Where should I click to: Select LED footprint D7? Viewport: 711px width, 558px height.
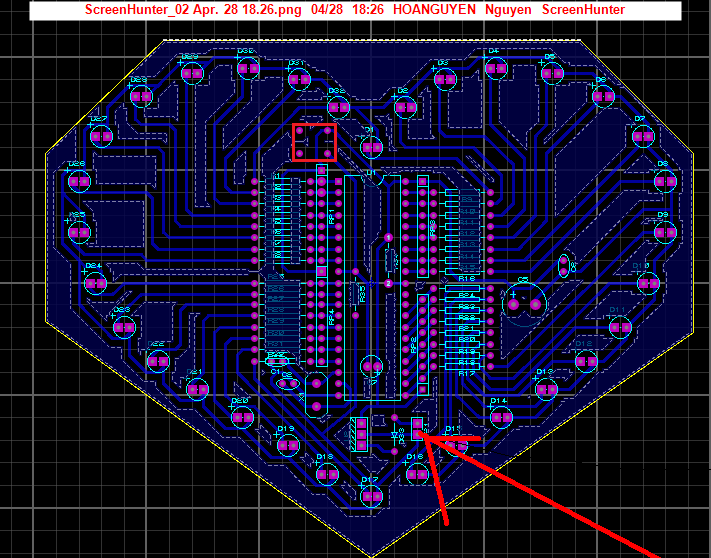tap(643, 136)
